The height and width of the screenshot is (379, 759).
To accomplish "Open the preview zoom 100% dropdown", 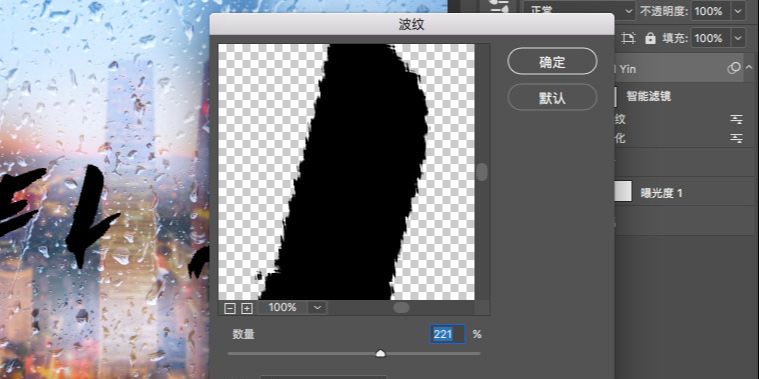I will (x=317, y=307).
